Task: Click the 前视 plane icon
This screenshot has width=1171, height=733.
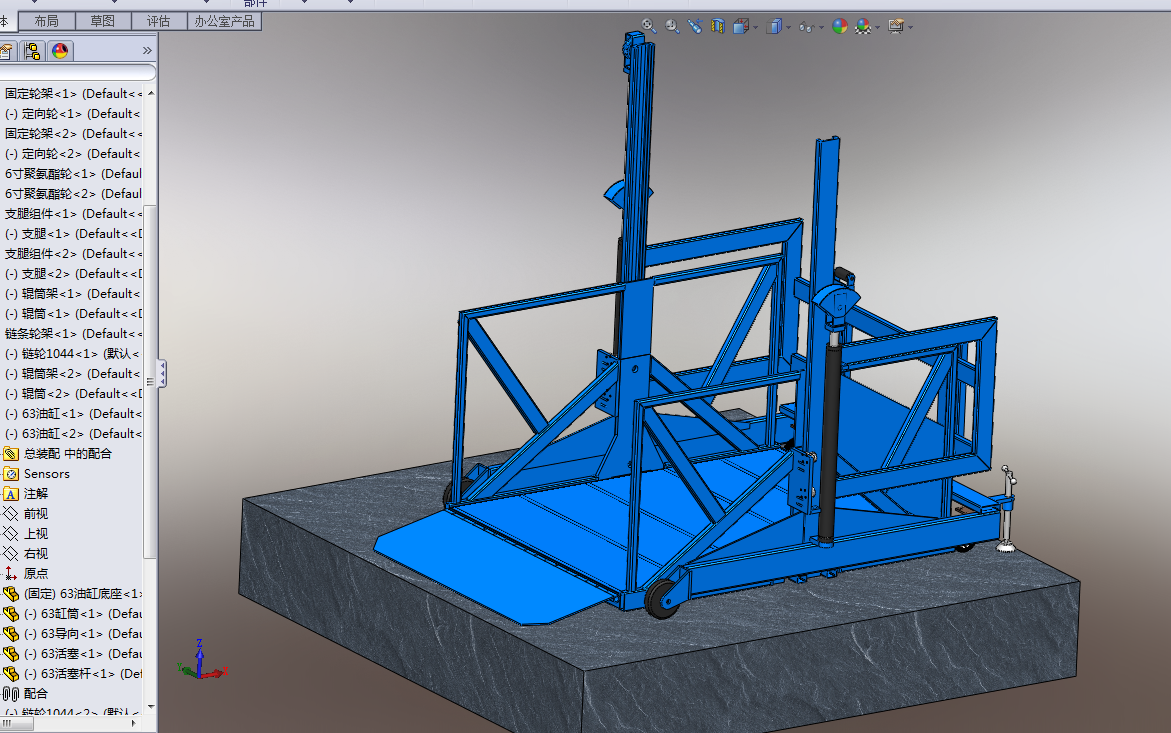Action: pos(10,514)
